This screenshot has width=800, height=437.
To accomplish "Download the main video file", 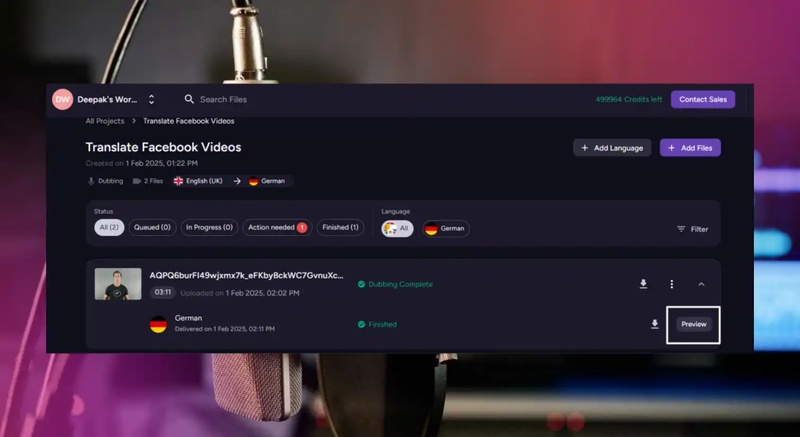I will click(x=643, y=284).
